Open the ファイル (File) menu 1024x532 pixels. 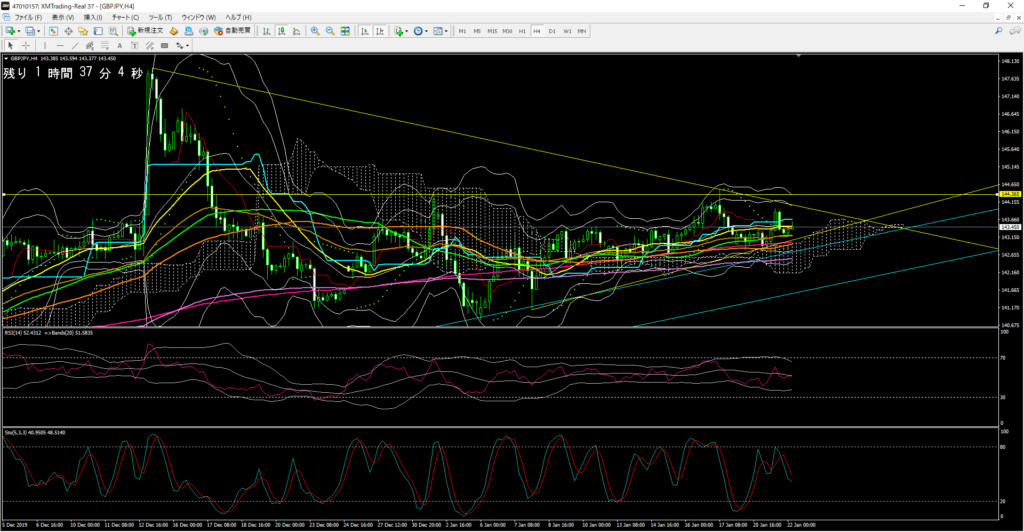click(28, 18)
